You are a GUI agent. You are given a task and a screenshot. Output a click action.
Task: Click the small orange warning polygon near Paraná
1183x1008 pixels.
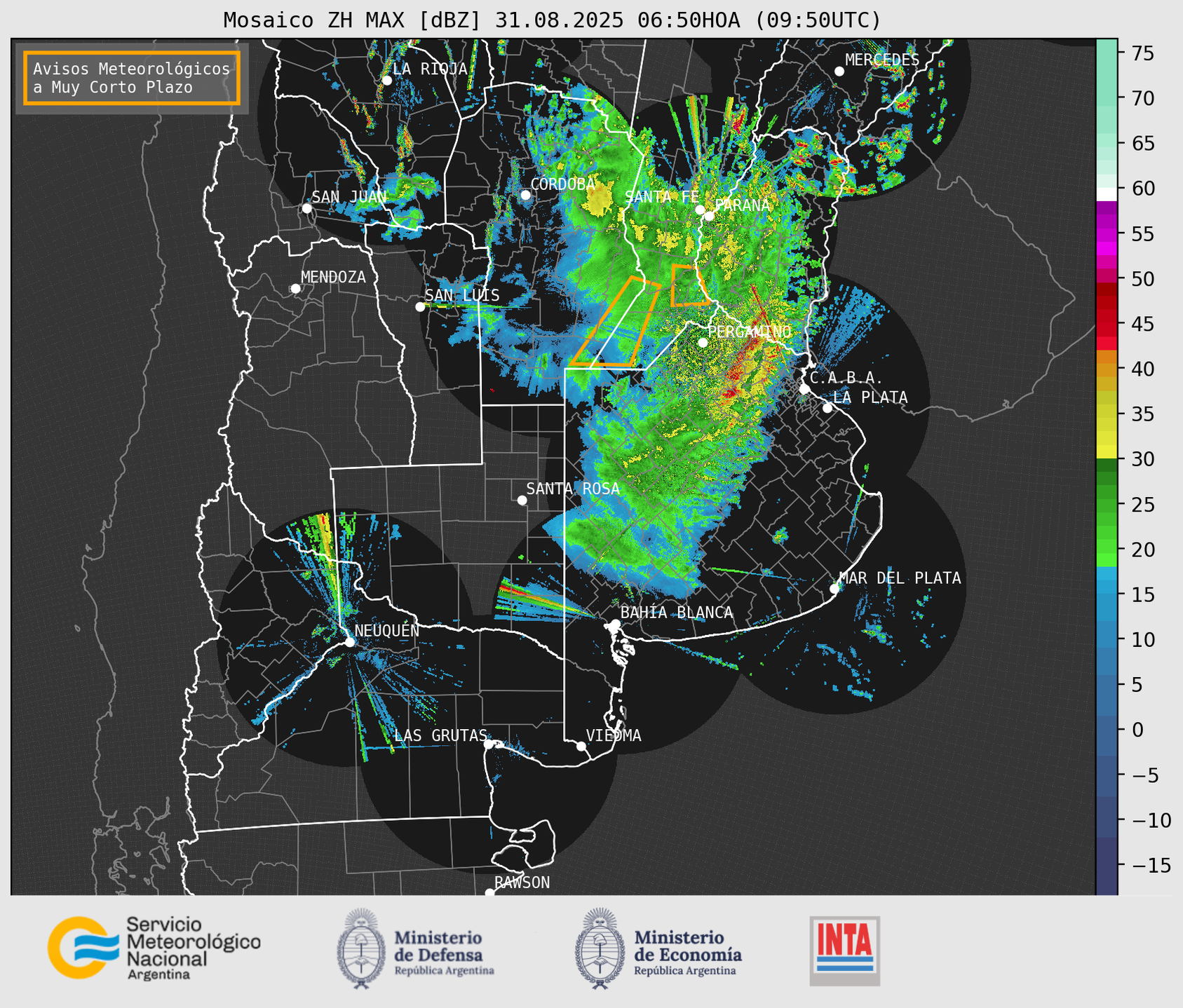point(689,285)
